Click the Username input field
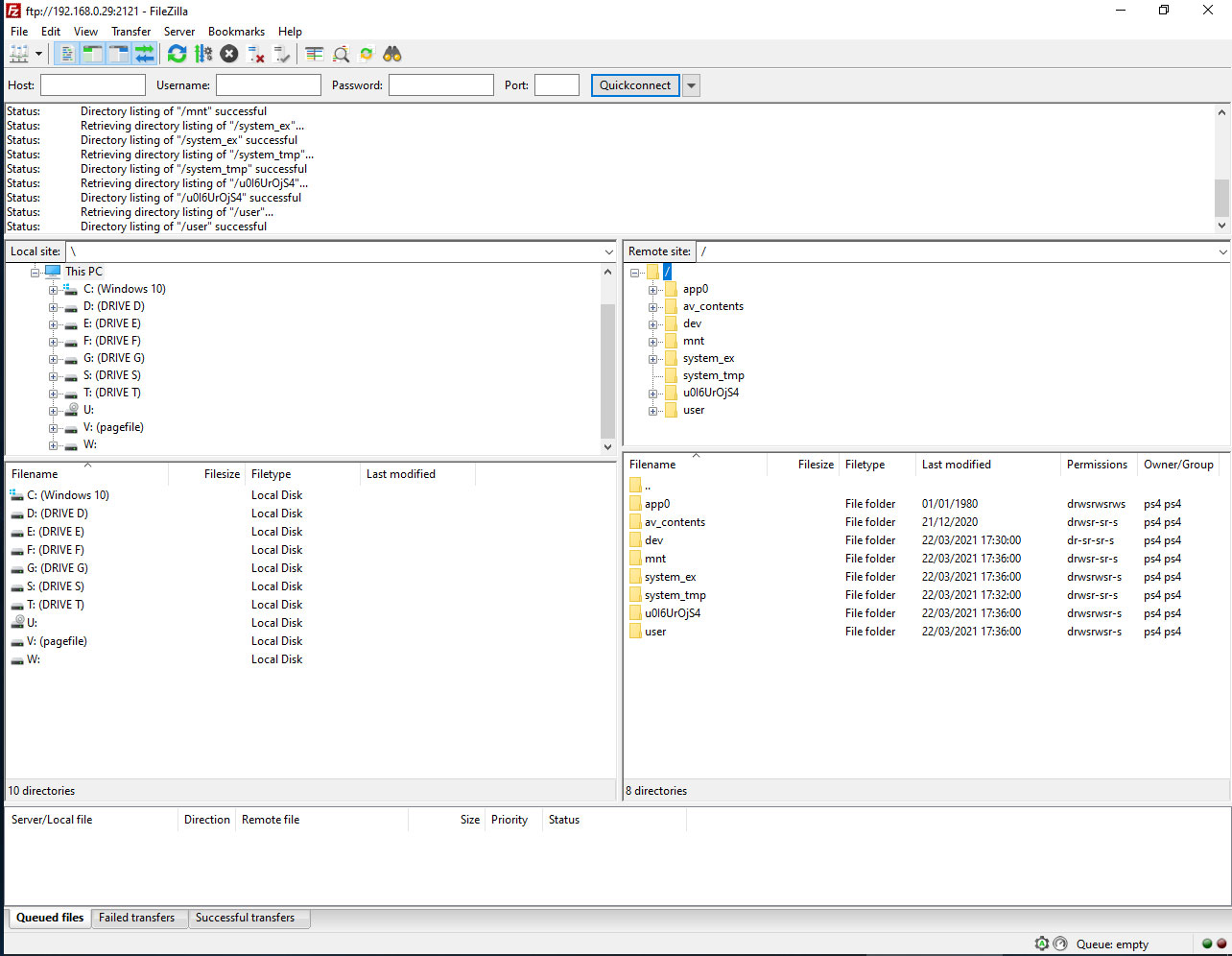The image size is (1232, 956). tap(269, 85)
